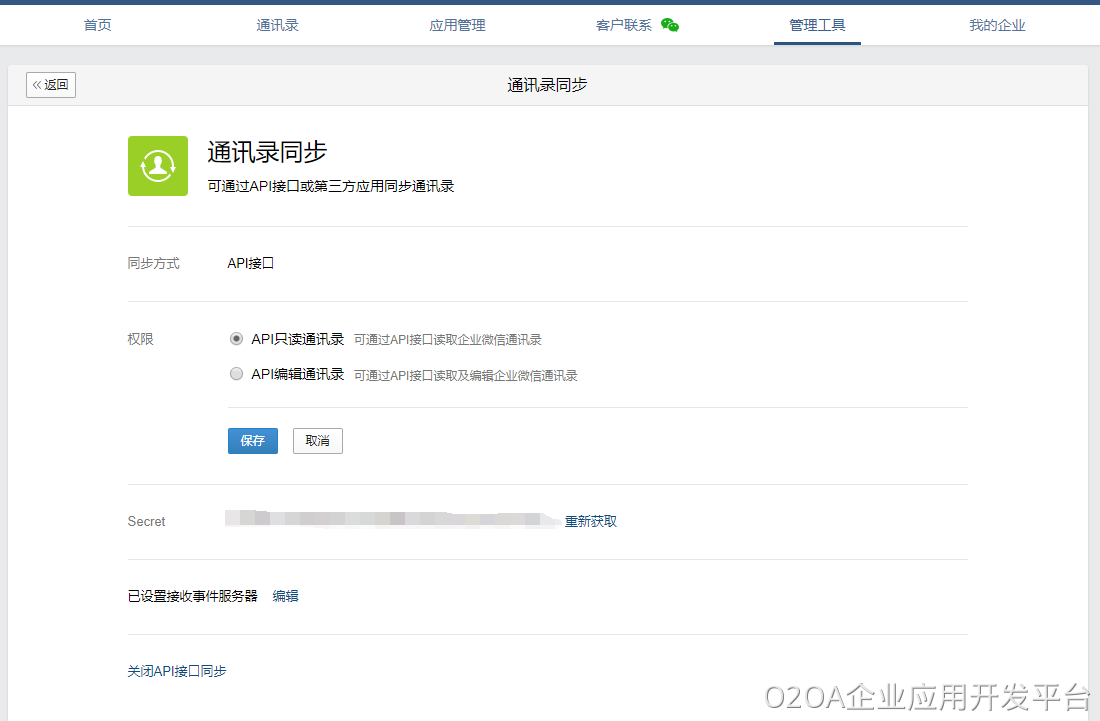Click the 重新获取 link next to Secret
1100x721 pixels.
coord(591,521)
